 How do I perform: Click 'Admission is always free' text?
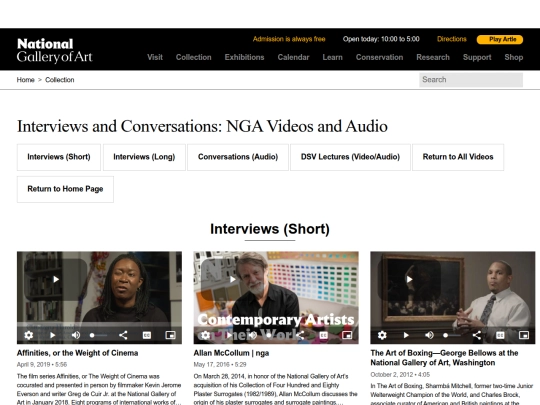coord(289,39)
